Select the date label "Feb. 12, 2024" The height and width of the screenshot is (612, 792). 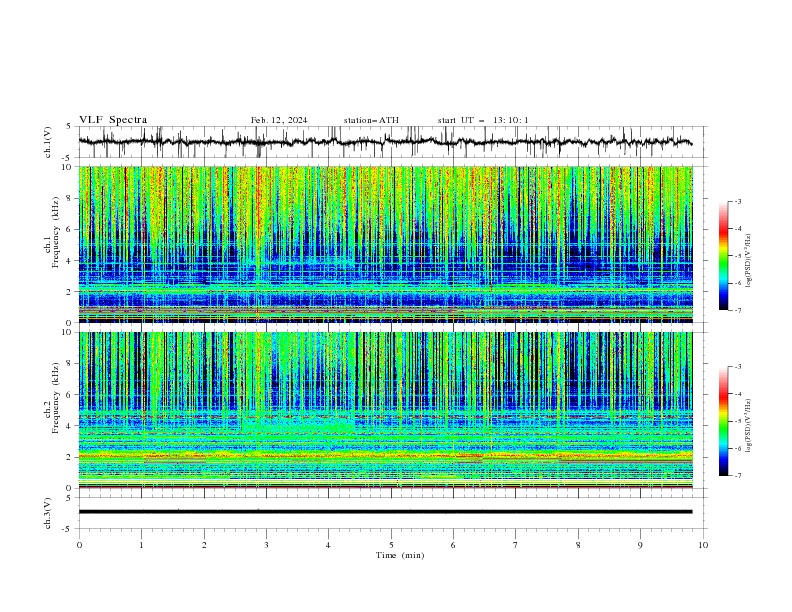pos(279,120)
